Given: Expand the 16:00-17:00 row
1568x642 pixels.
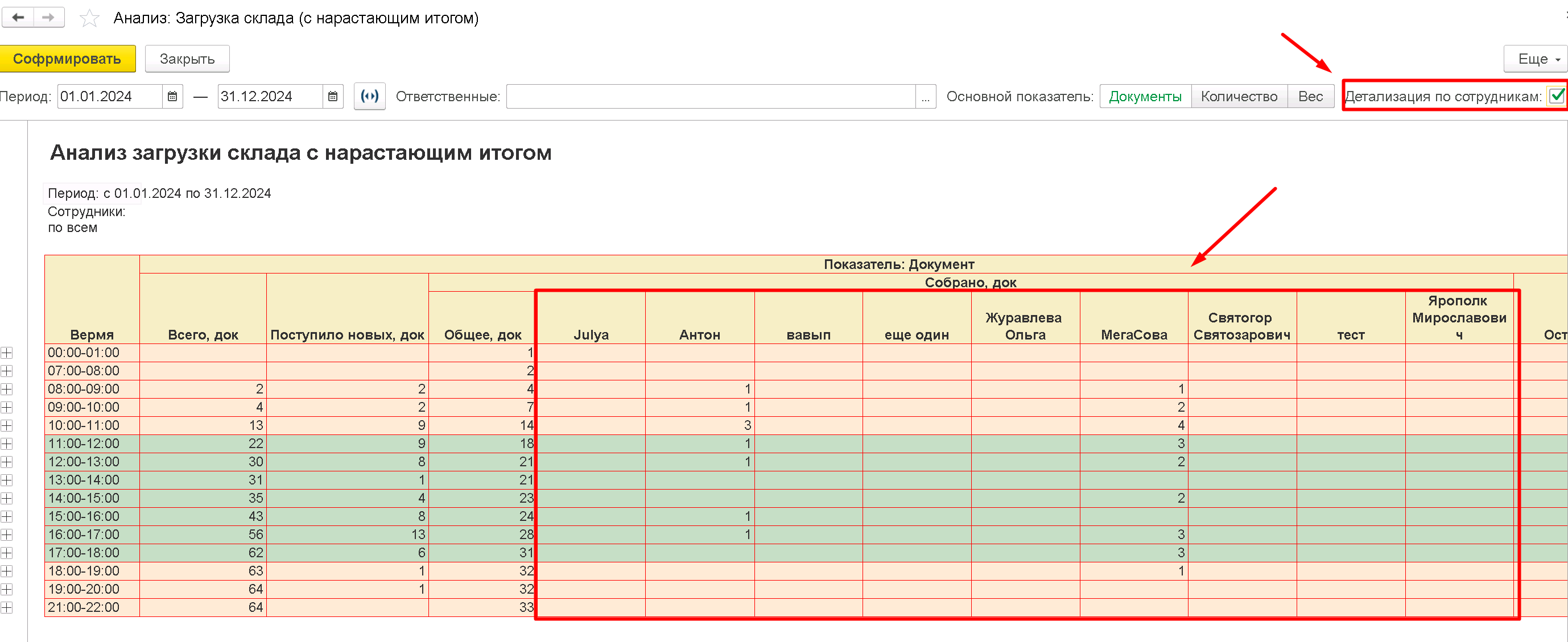Looking at the screenshot, I should pos(7,535).
